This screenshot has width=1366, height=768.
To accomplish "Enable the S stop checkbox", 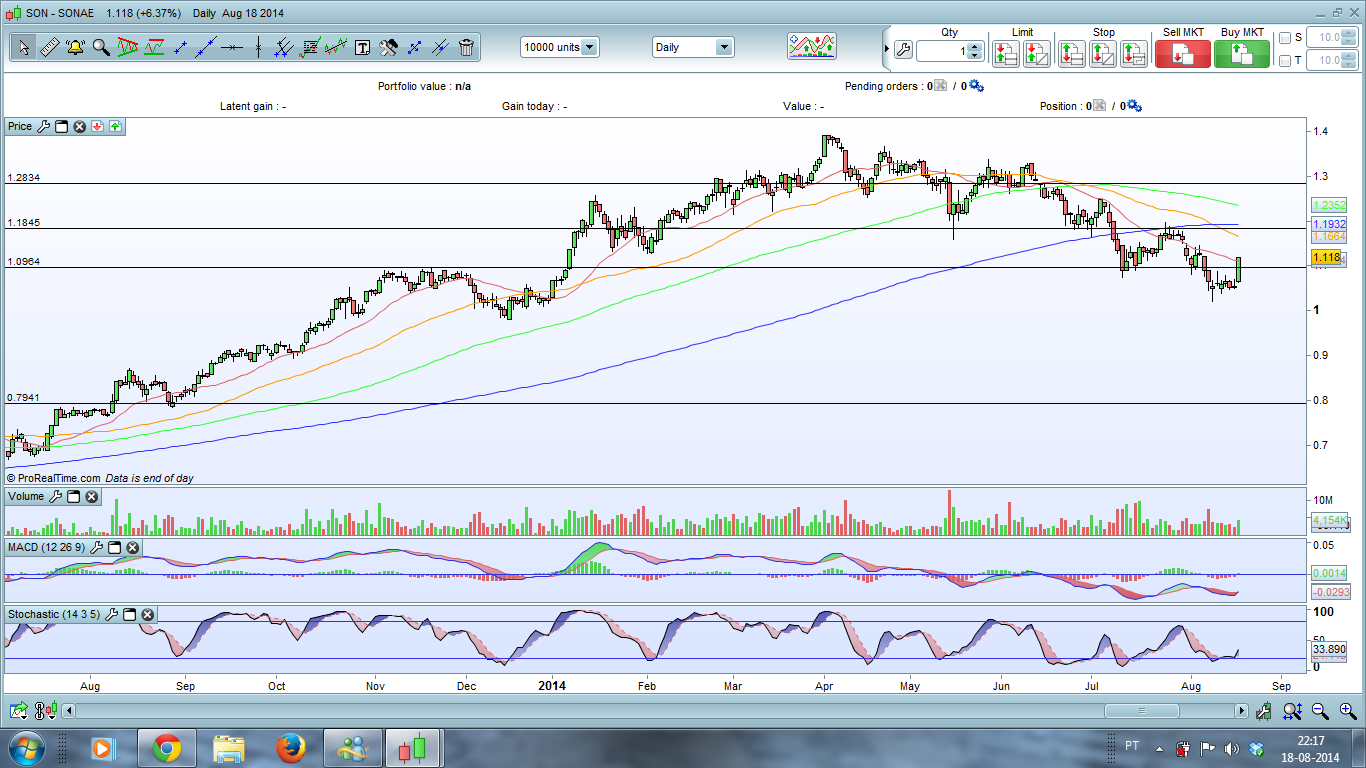I will [1285, 38].
